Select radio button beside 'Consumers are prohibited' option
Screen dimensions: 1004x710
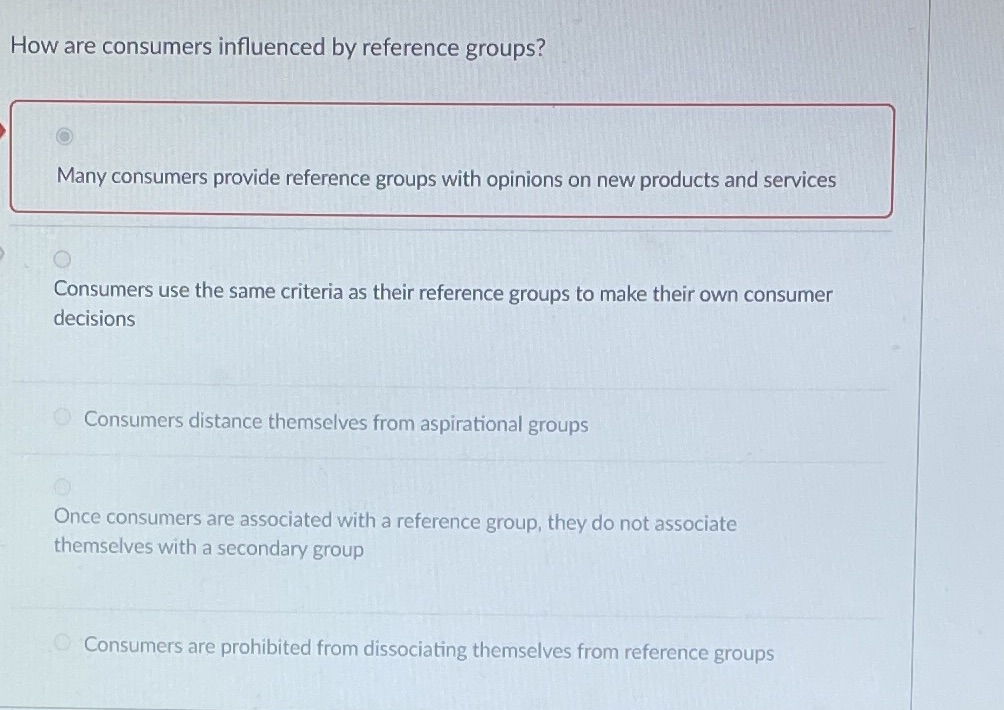pos(61,644)
